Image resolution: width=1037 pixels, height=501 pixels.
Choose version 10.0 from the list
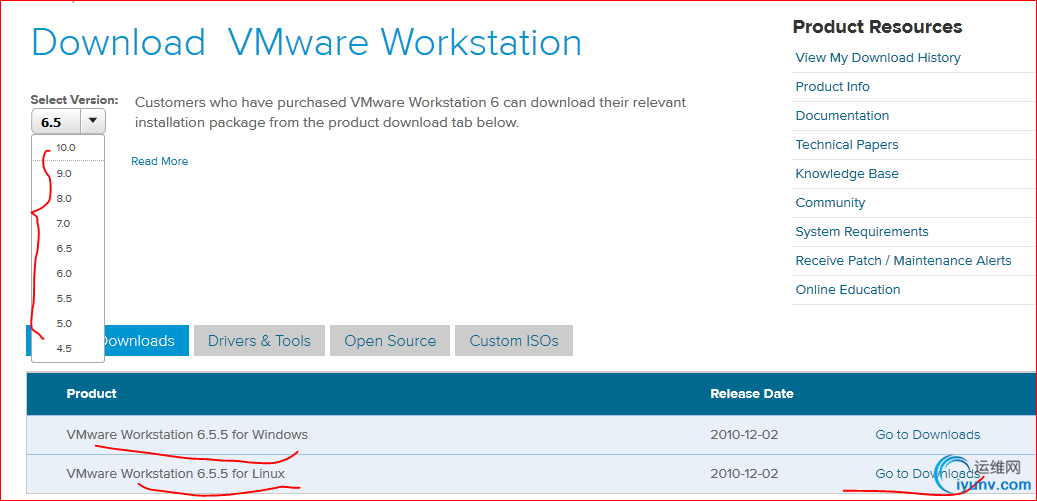(x=66, y=148)
